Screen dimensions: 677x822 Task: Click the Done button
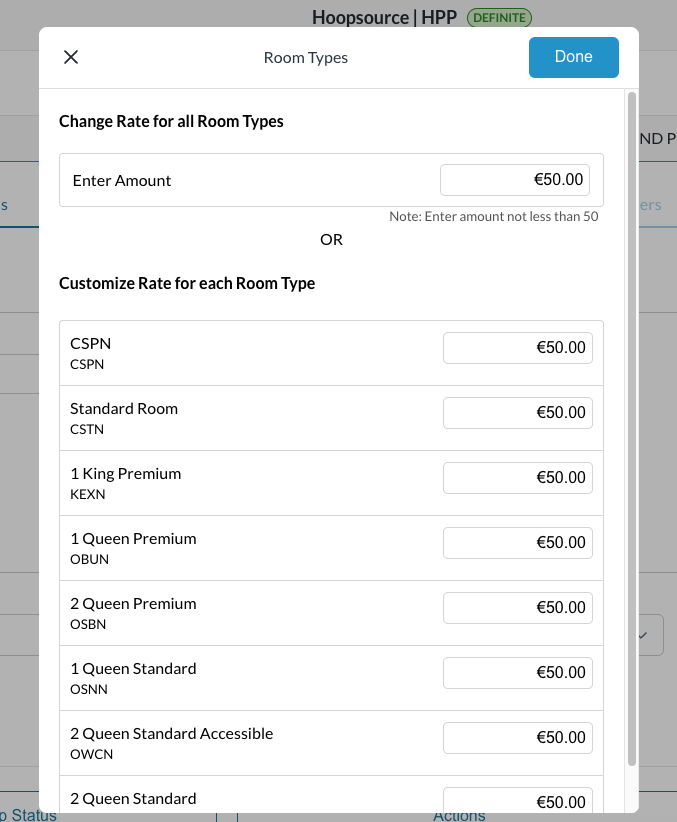pyautogui.click(x=573, y=57)
